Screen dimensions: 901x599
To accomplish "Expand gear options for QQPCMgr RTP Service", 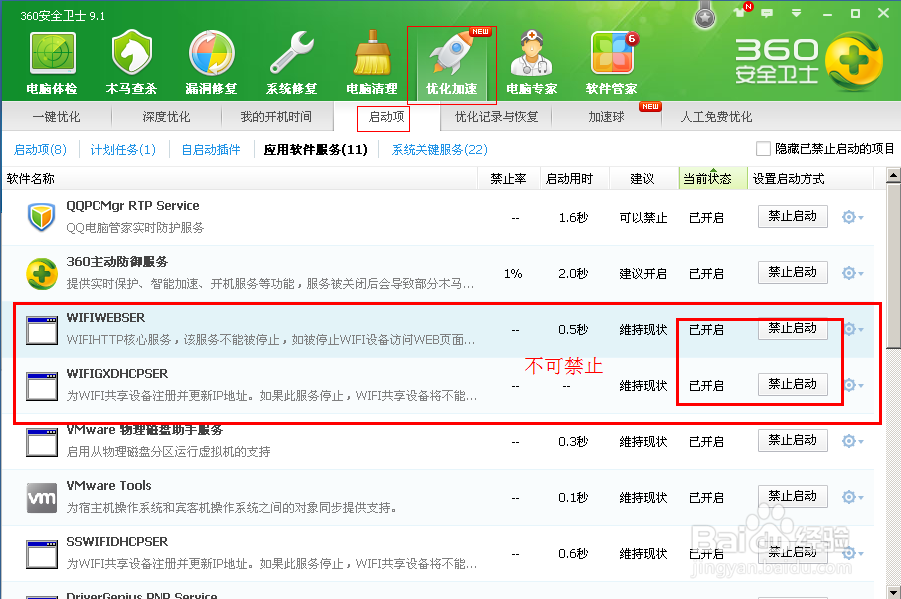I will 852,217.
